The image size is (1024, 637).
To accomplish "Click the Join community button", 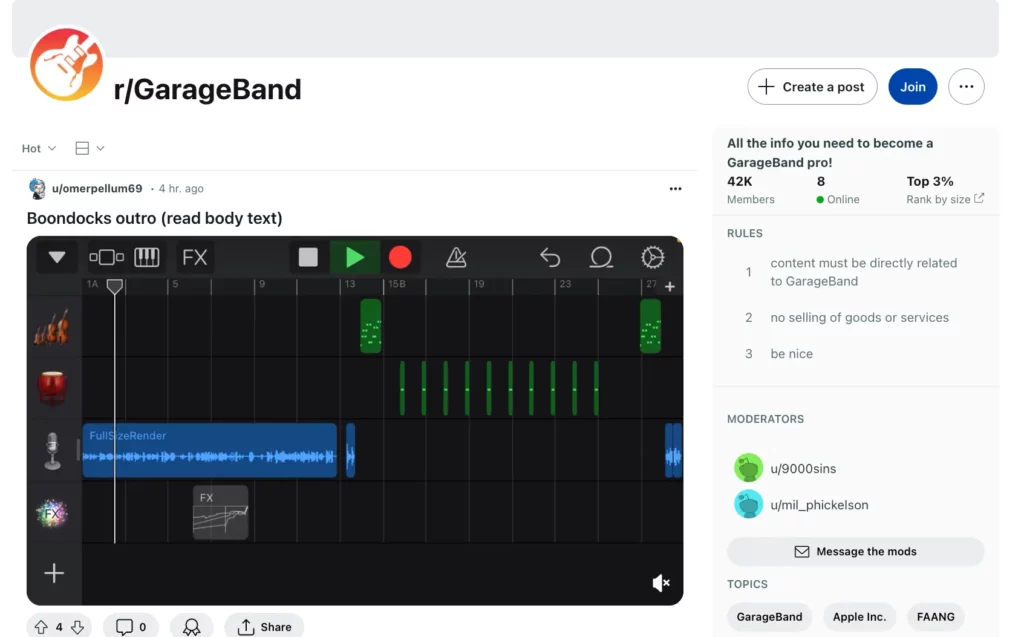I will pyautogui.click(x=912, y=87).
